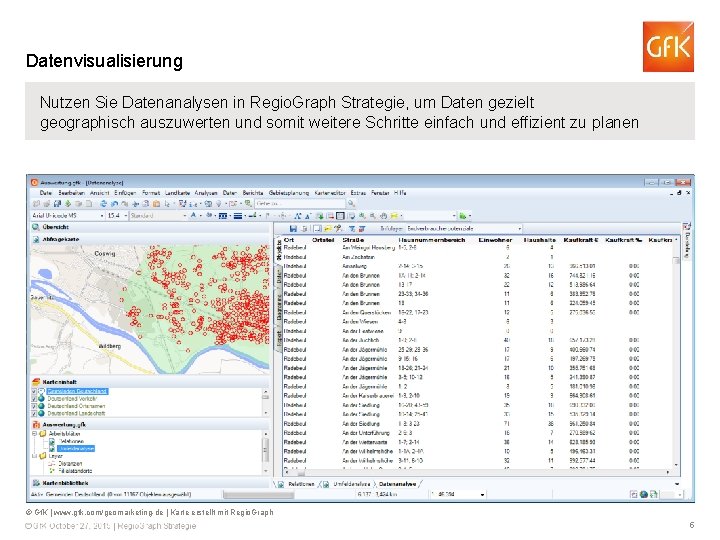Click the font color A icon
Image resolution: width=720 pixels, height=540 pixels.
(193, 215)
